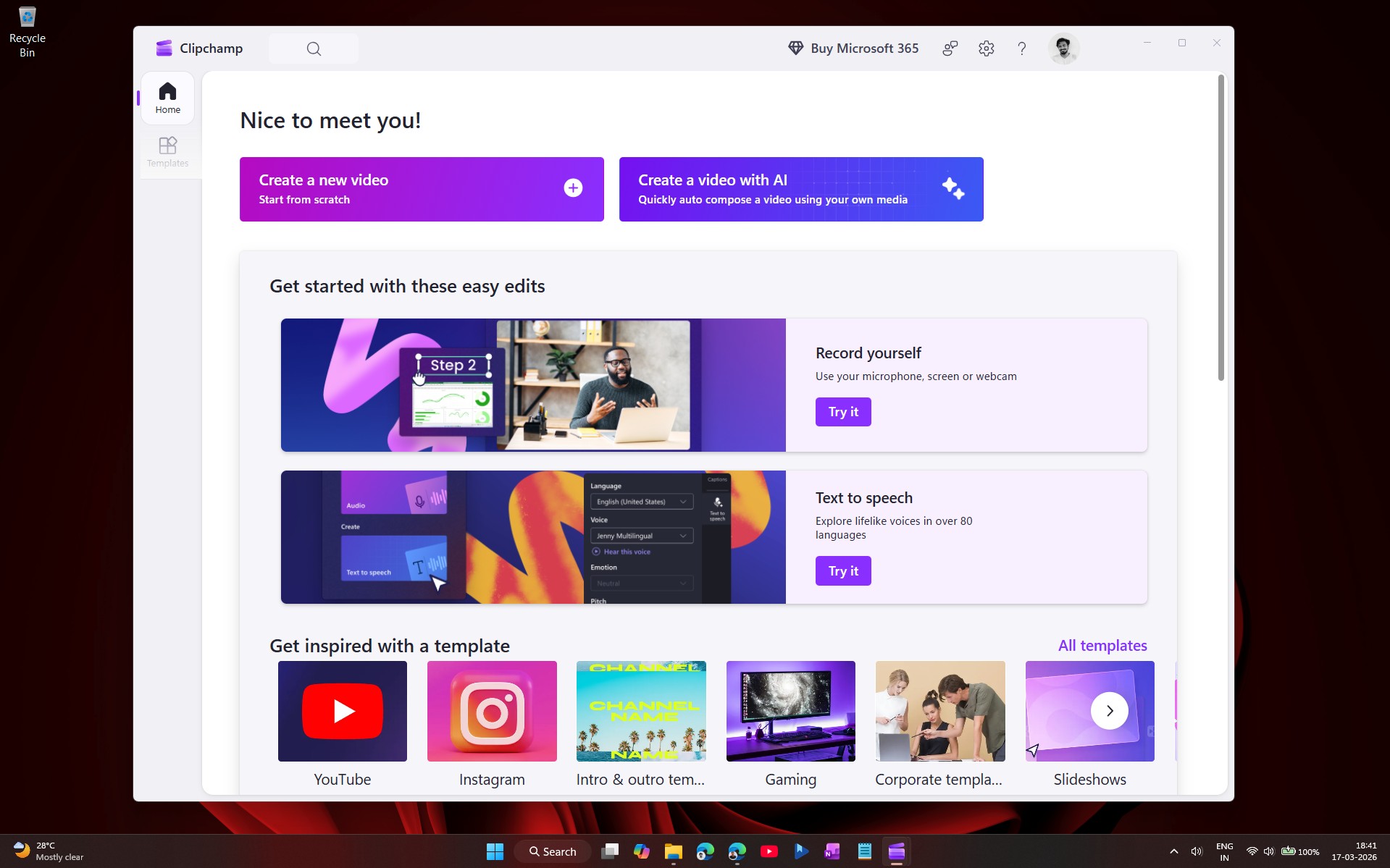Select the Home tab in the sidebar
This screenshot has height=868, width=1390.
click(167, 98)
